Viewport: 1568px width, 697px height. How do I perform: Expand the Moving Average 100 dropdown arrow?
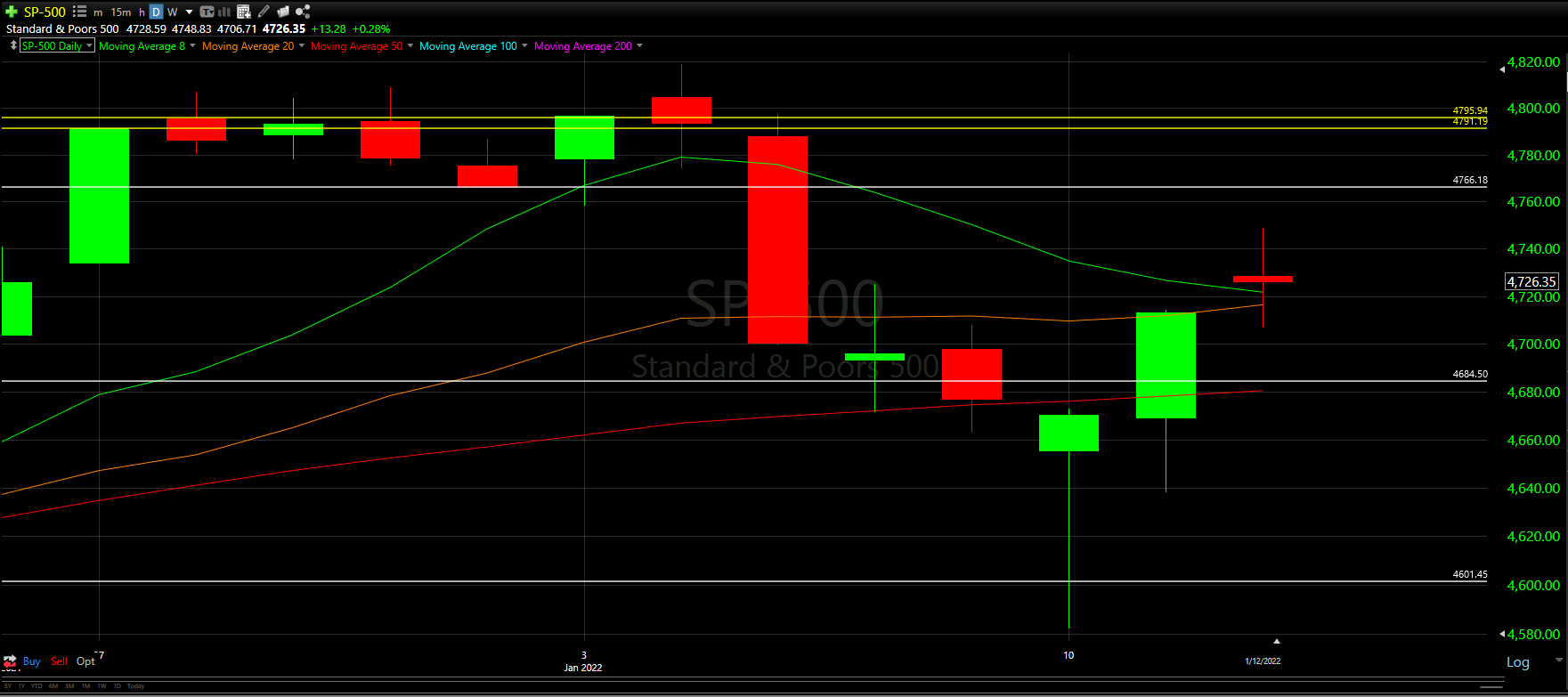pyautogui.click(x=524, y=45)
